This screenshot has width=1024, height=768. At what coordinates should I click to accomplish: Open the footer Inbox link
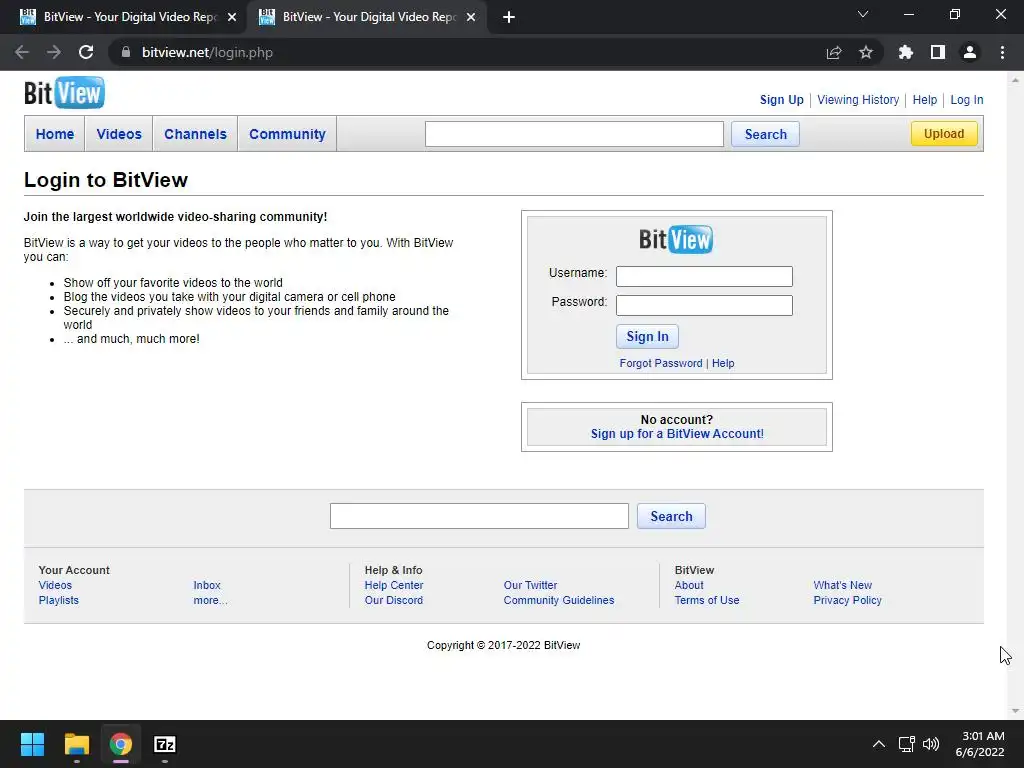pyautogui.click(x=207, y=585)
